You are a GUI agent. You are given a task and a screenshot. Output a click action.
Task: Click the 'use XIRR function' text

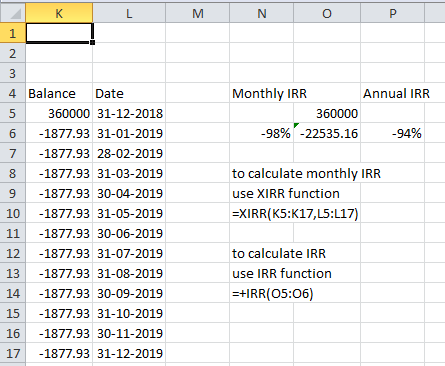[286, 193]
